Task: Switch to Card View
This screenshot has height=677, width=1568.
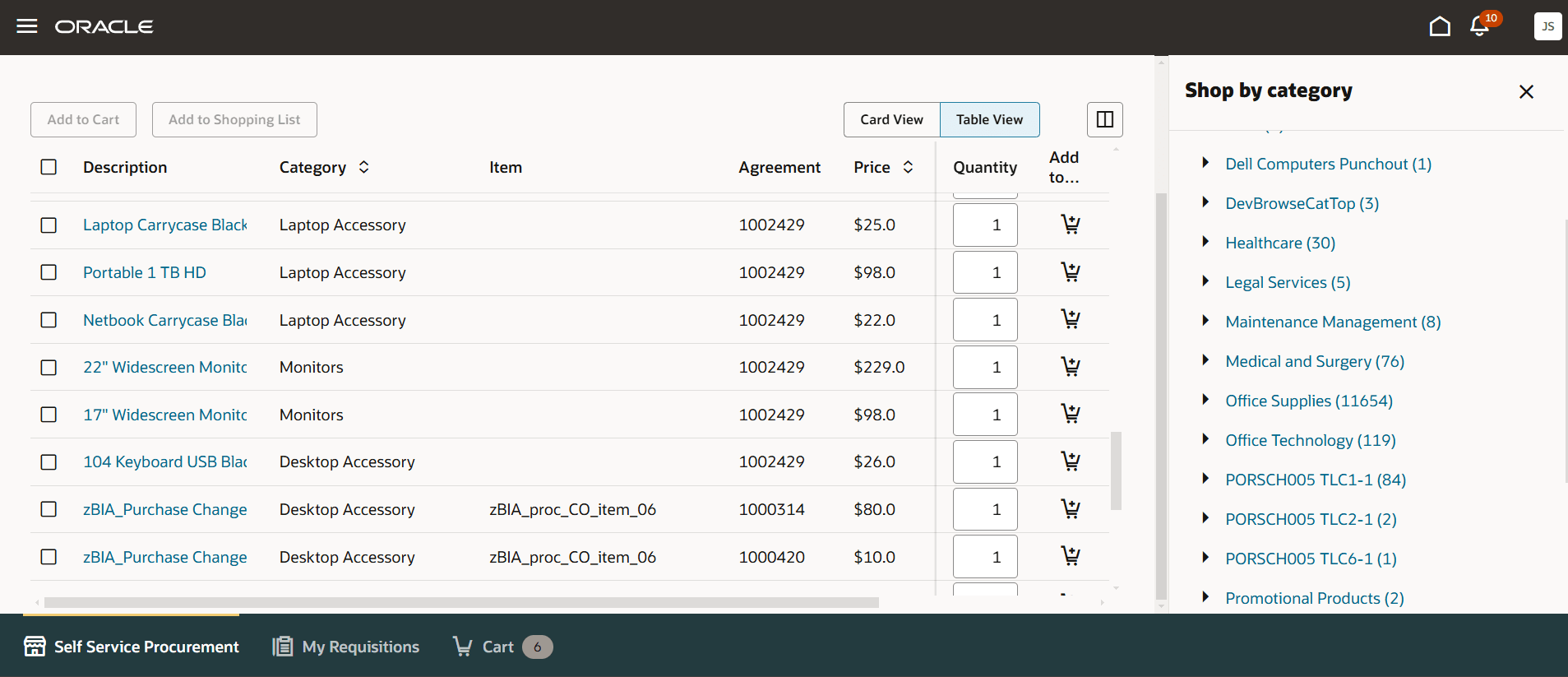Action: (x=892, y=119)
